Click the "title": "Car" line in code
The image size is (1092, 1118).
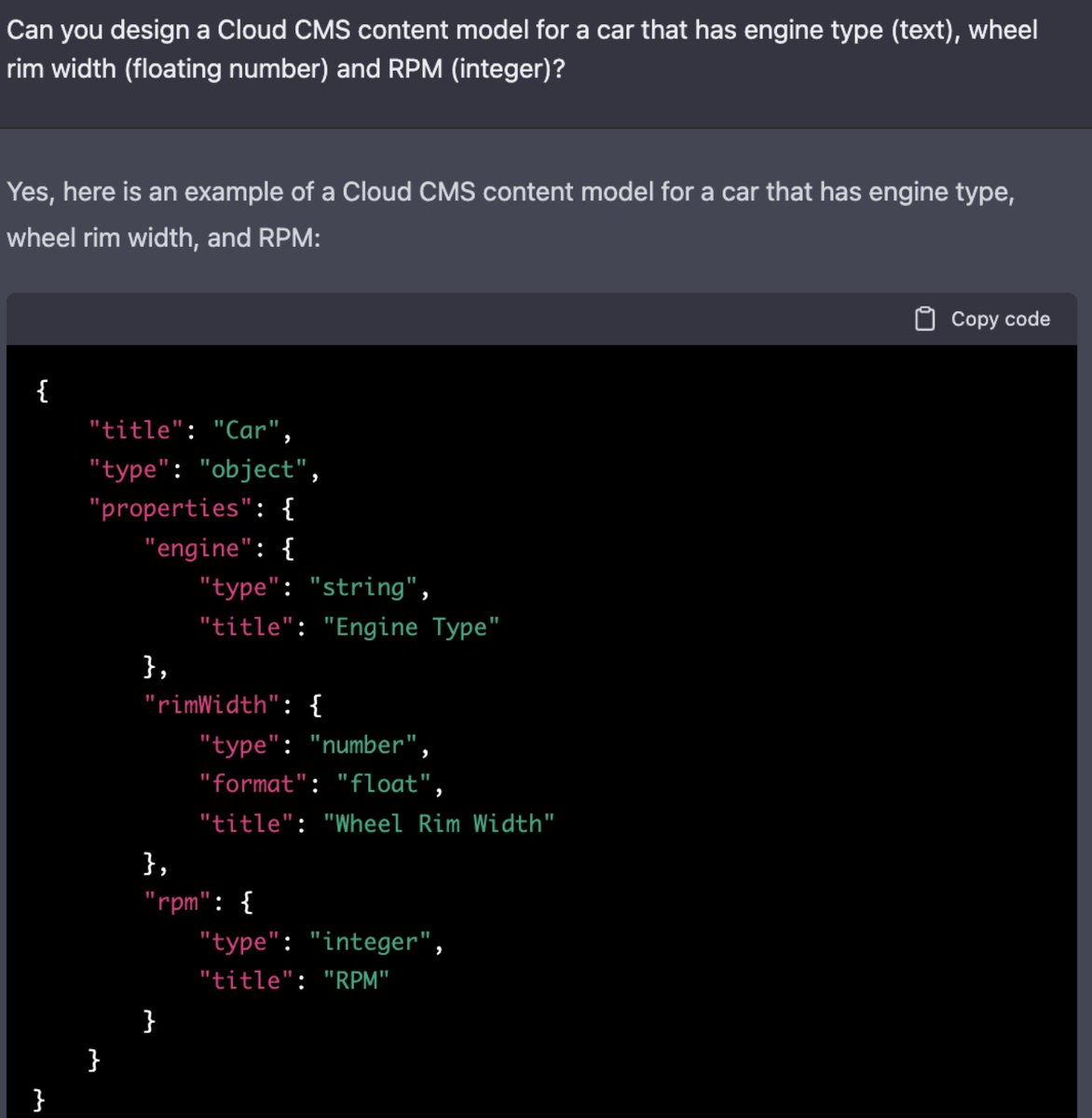tap(190, 430)
